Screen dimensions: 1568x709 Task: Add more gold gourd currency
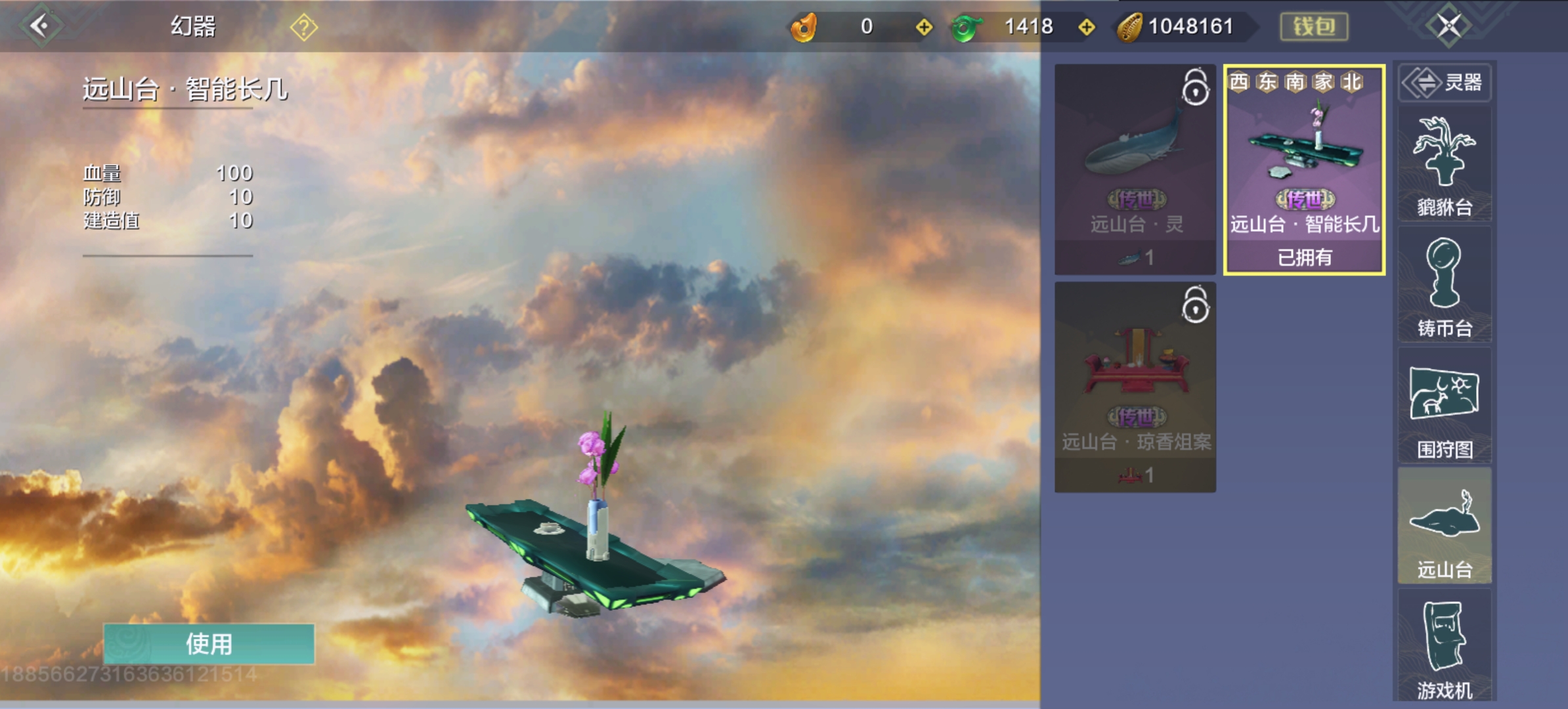(x=924, y=27)
